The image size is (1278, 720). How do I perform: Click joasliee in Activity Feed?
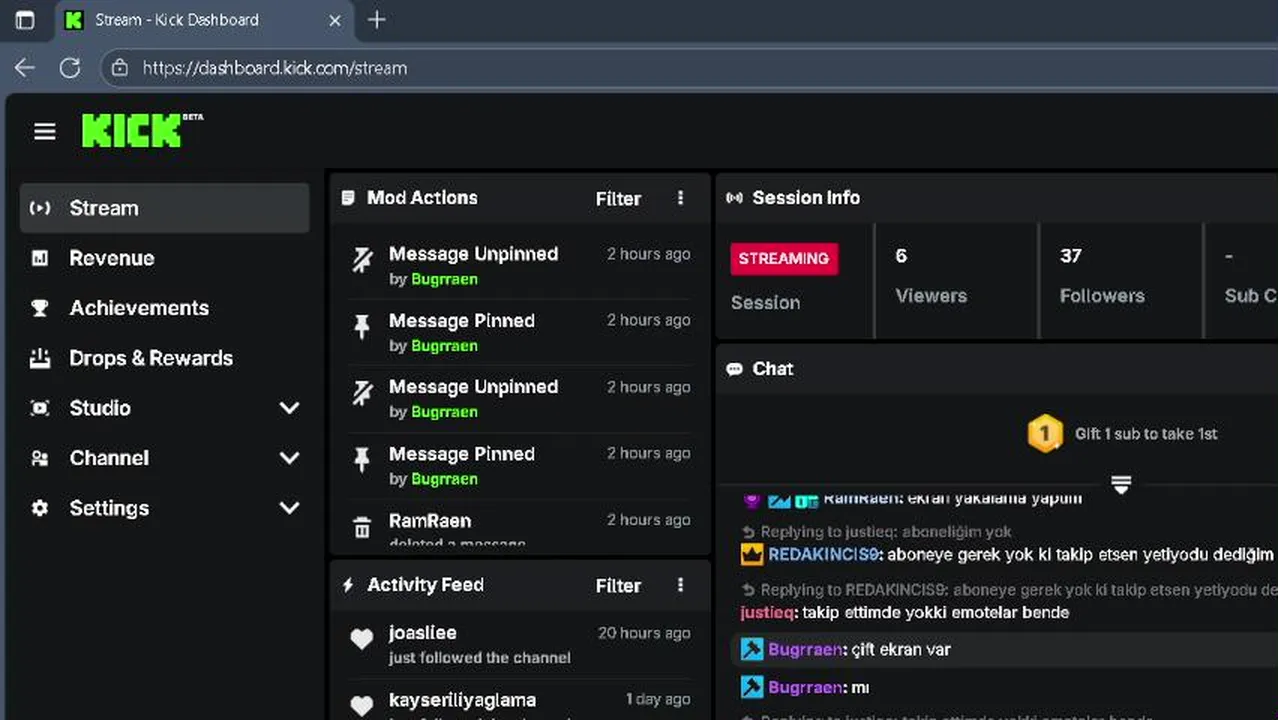pos(422,633)
